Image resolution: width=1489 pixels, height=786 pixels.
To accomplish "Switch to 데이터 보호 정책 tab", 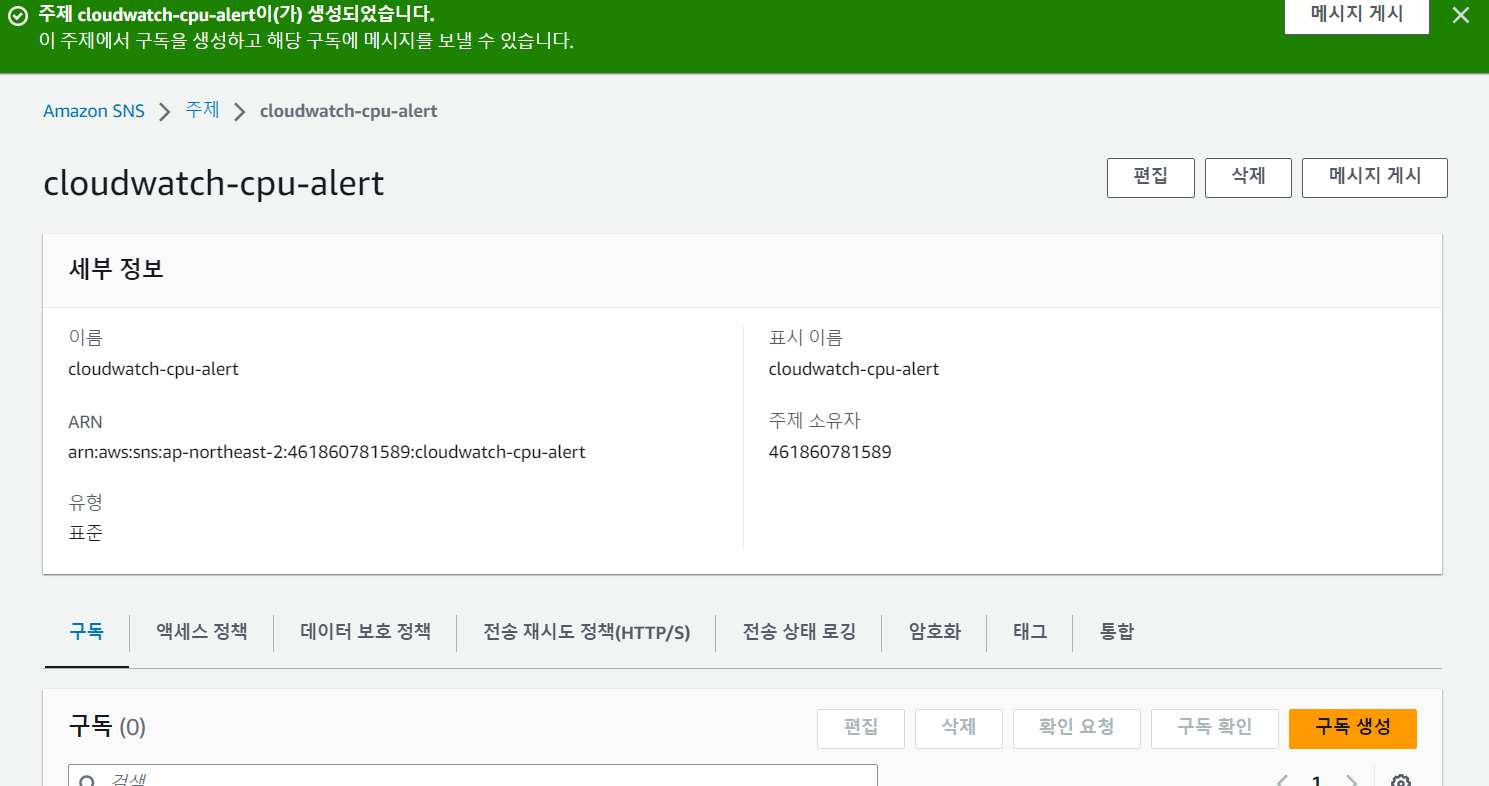I will (365, 632).
